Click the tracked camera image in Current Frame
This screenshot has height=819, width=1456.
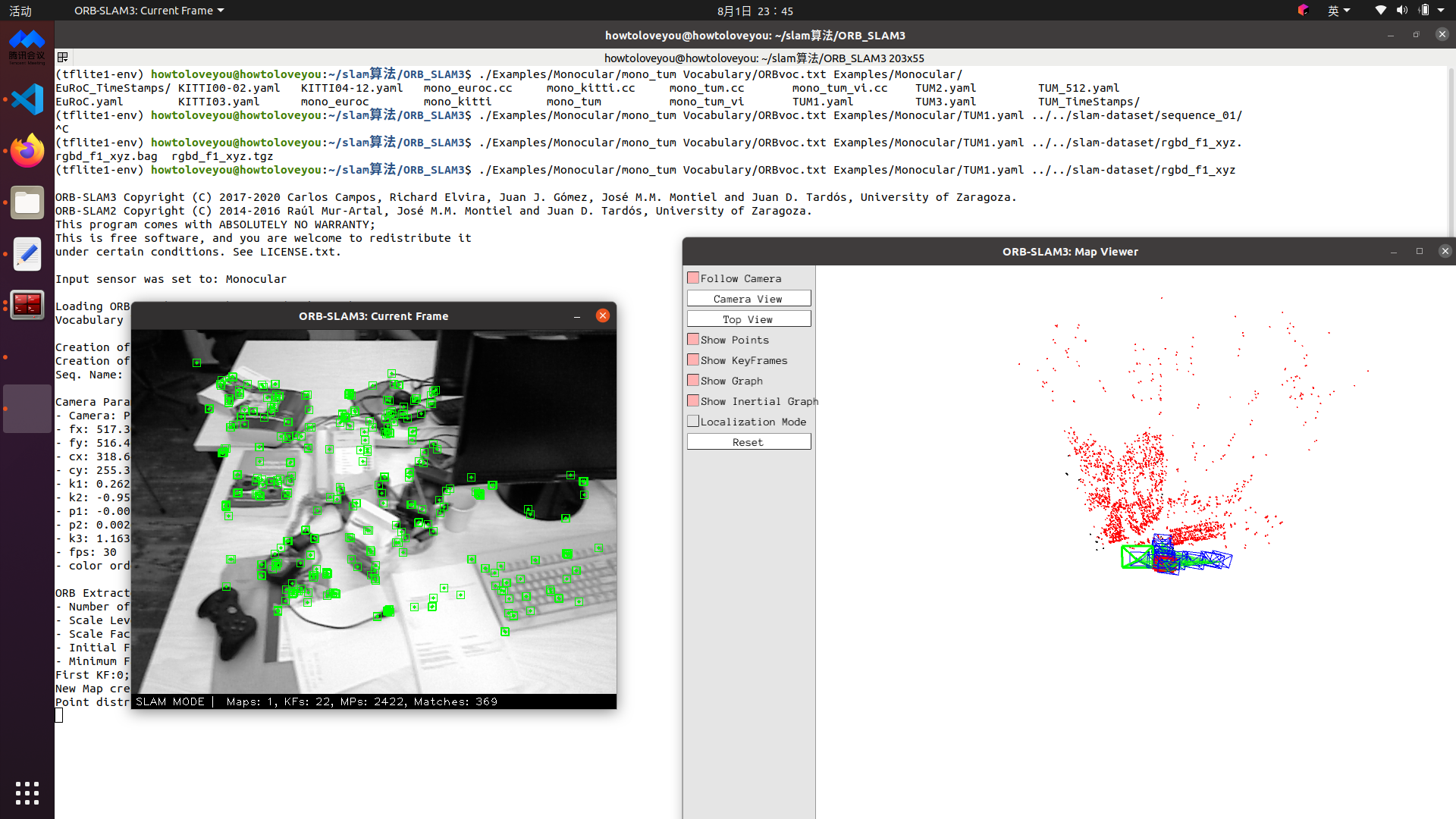[374, 512]
